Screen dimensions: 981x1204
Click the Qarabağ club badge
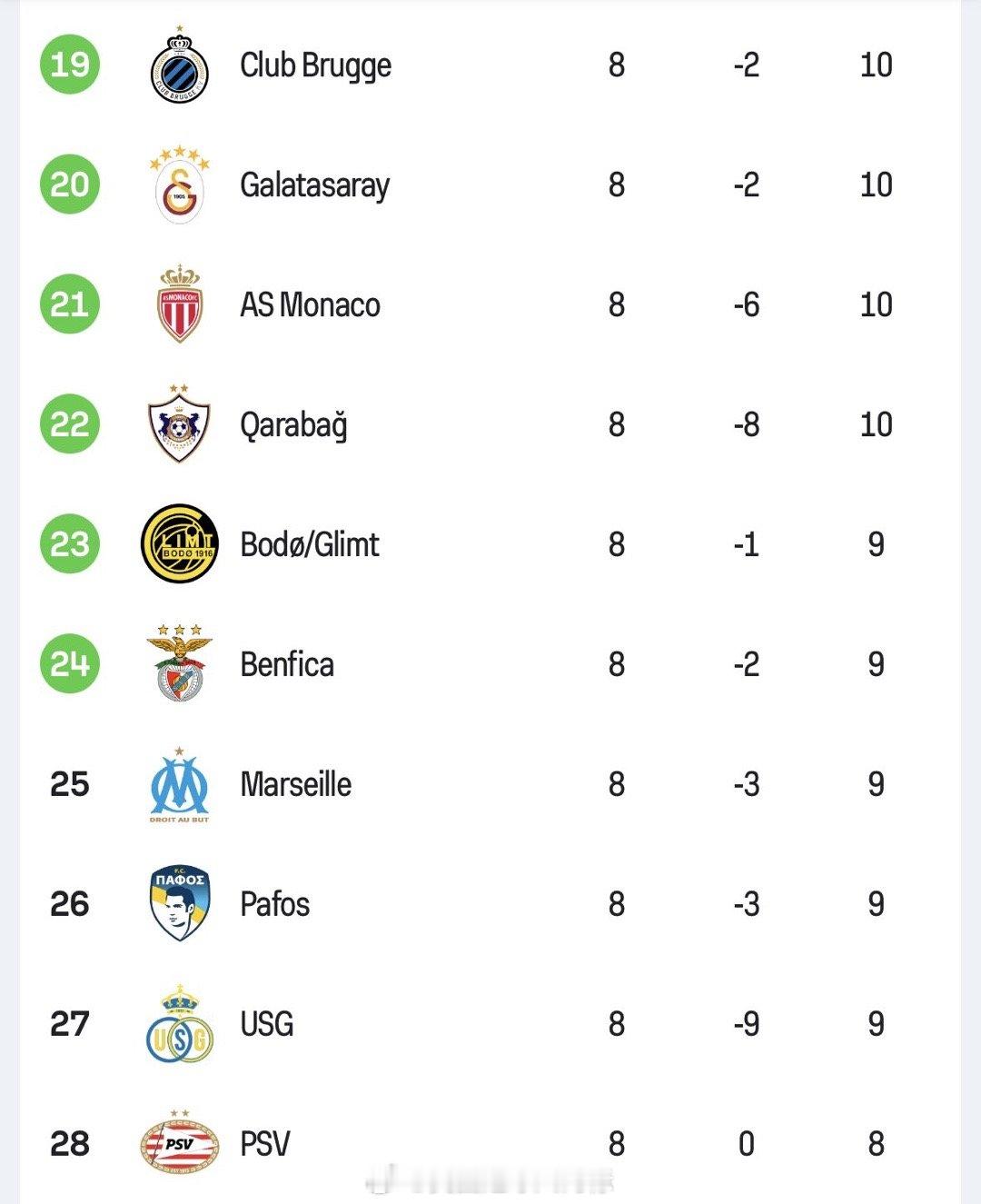click(180, 423)
